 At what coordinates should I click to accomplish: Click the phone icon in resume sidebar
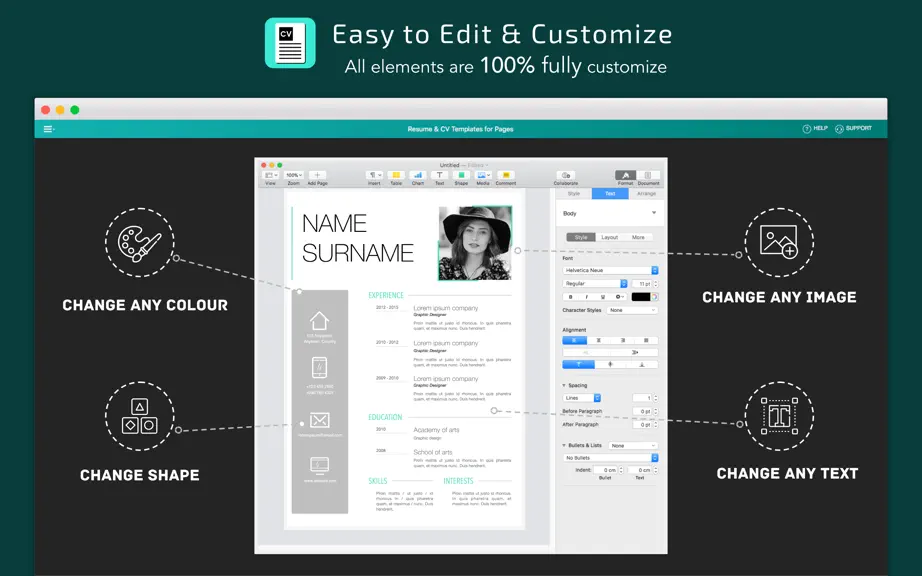[319, 368]
